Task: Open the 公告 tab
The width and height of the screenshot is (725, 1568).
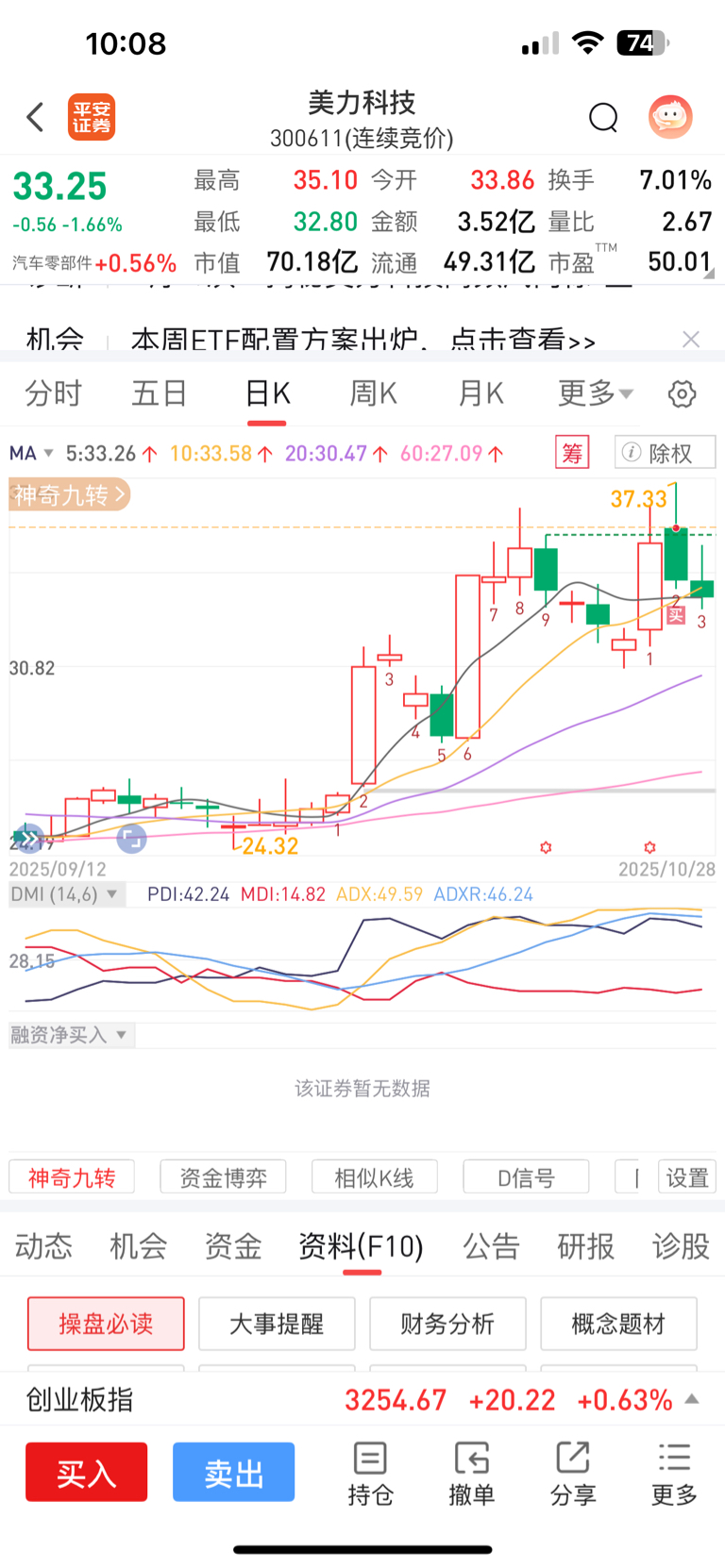Action: (x=491, y=1246)
